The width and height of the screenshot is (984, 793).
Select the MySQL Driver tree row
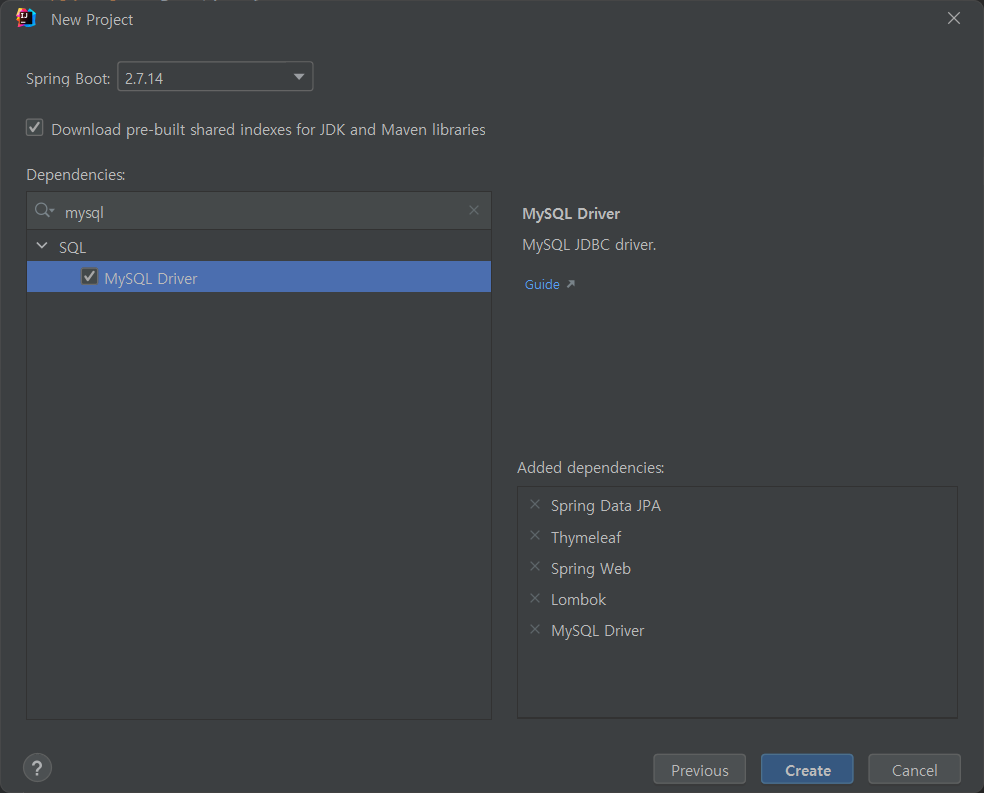[x=259, y=277]
